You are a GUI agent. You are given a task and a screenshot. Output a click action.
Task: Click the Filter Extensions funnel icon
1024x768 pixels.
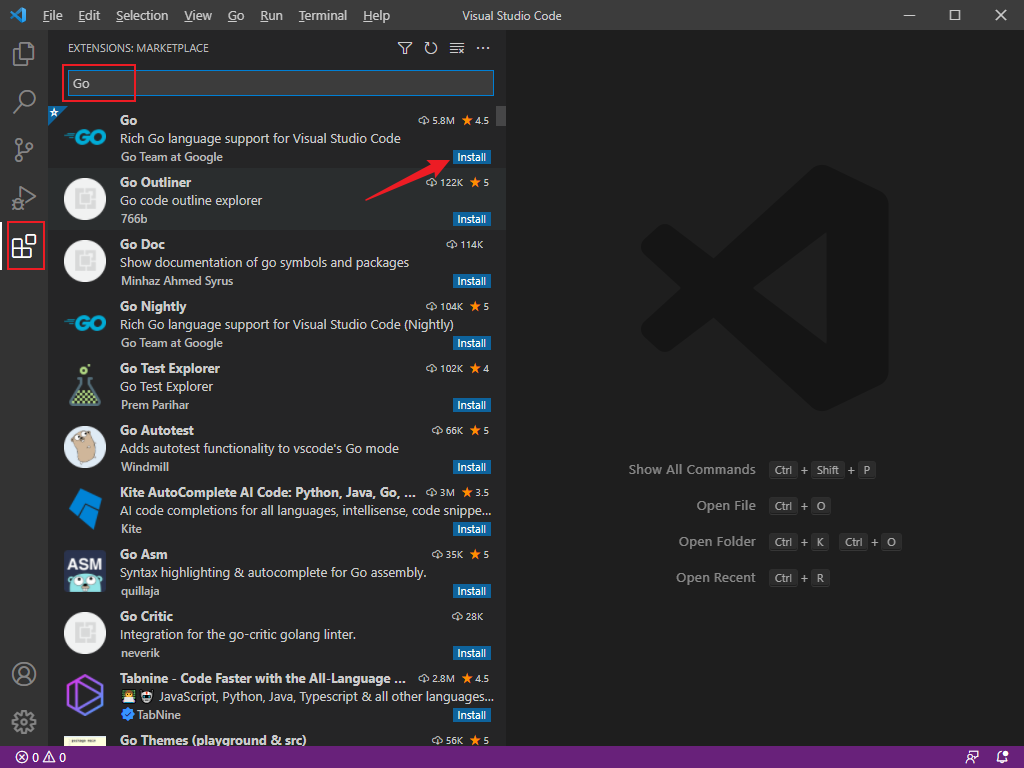tap(405, 48)
